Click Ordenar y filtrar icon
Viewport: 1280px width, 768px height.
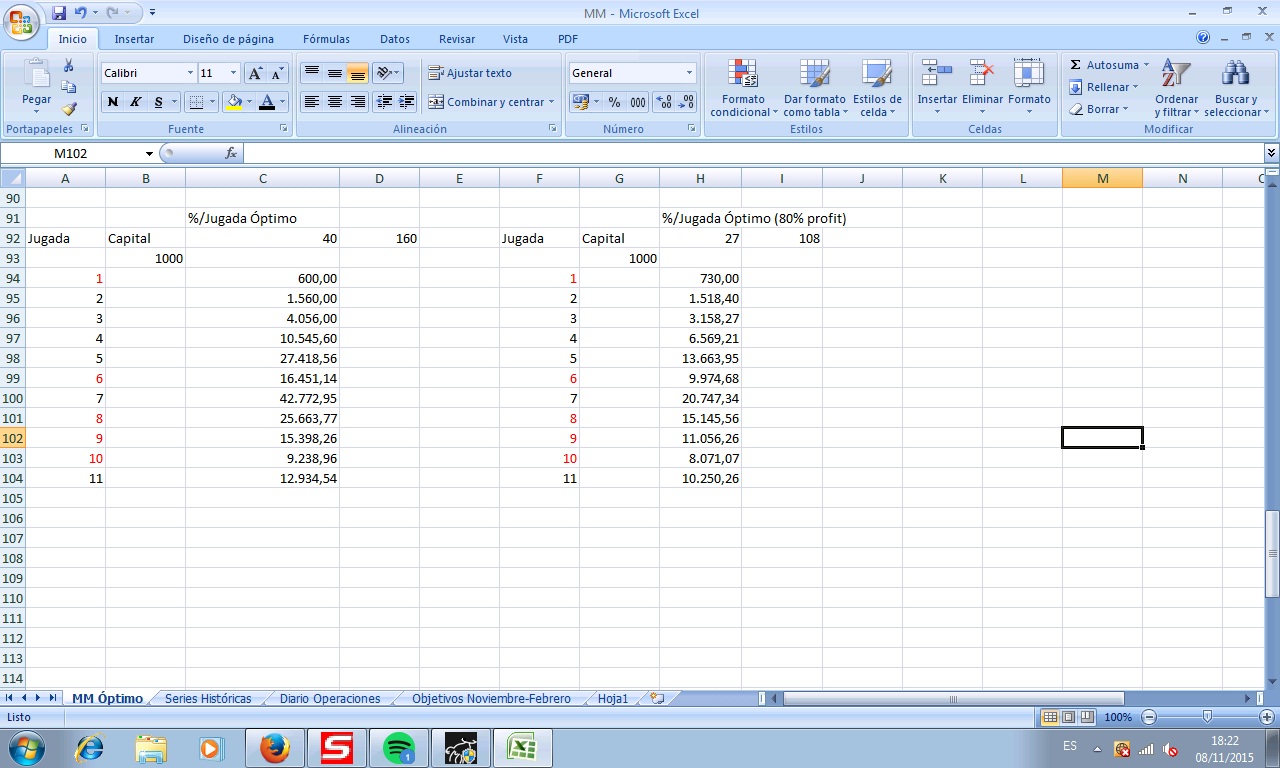[1176, 74]
